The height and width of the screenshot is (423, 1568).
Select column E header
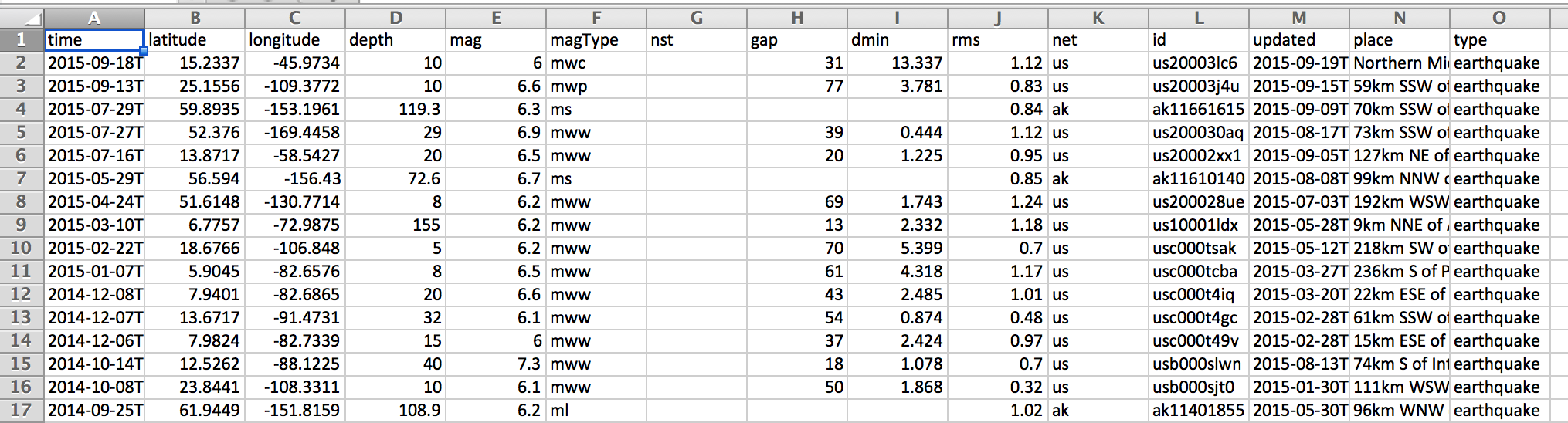click(x=496, y=18)
